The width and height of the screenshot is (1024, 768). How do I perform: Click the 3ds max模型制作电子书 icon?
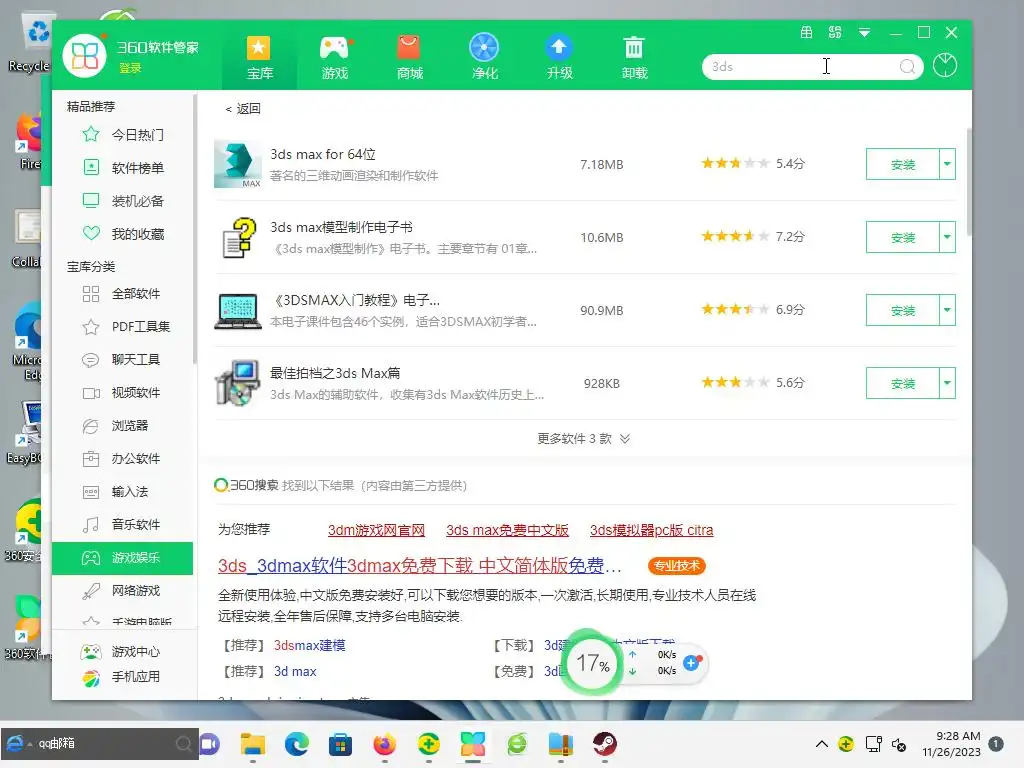(238, 238)
